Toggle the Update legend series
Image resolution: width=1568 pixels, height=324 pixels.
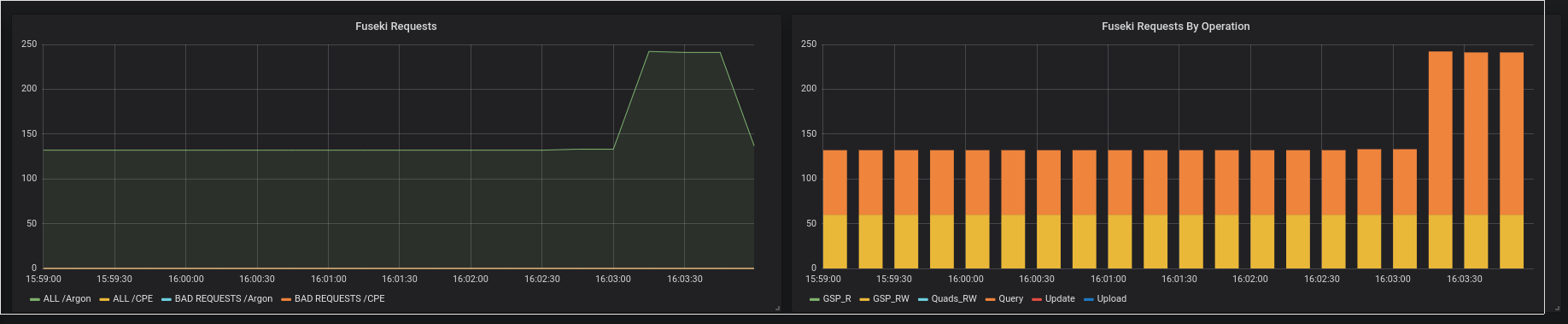click(1060, 299)
